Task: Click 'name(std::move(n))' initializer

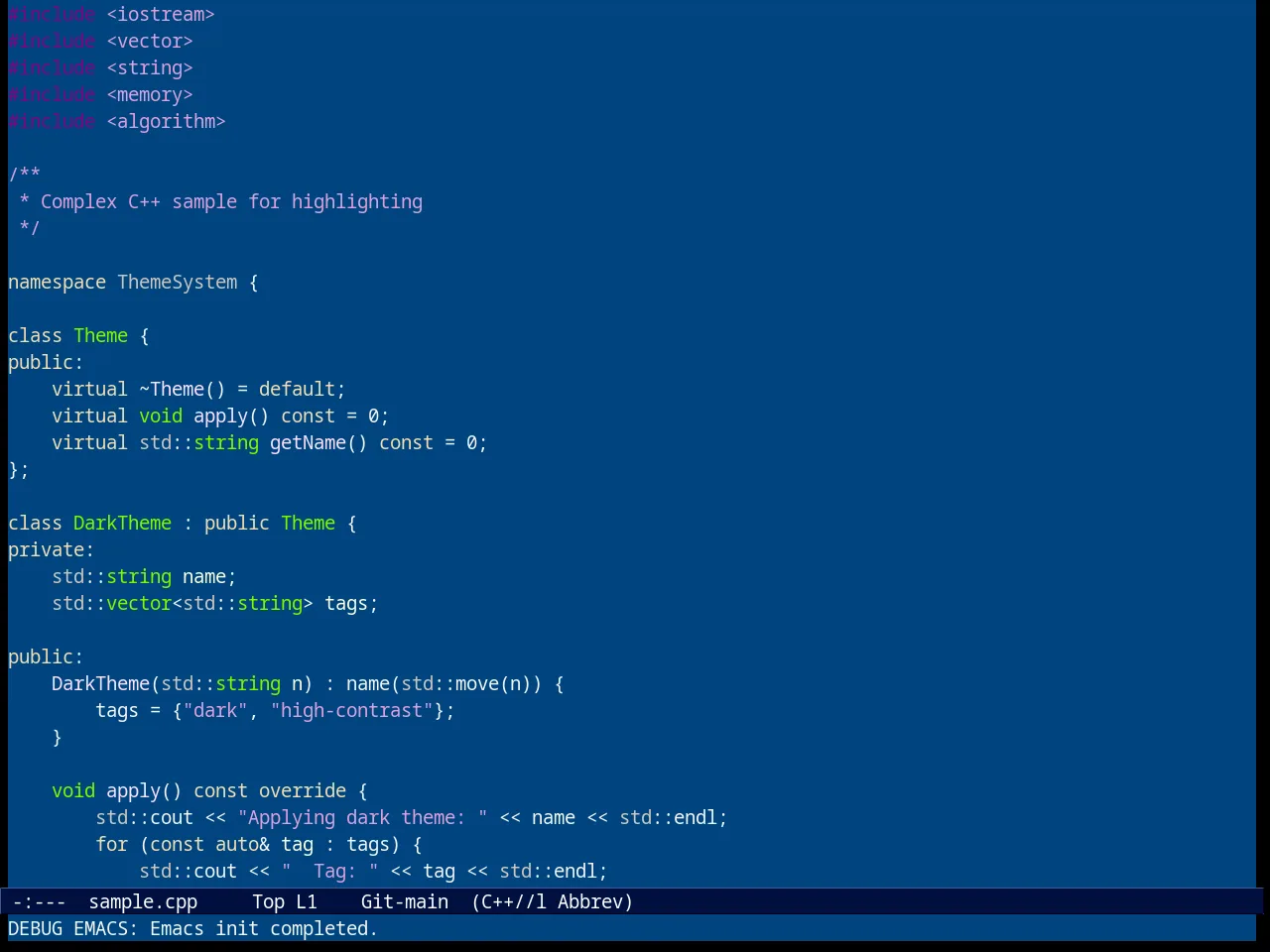Action: [444, 683]
